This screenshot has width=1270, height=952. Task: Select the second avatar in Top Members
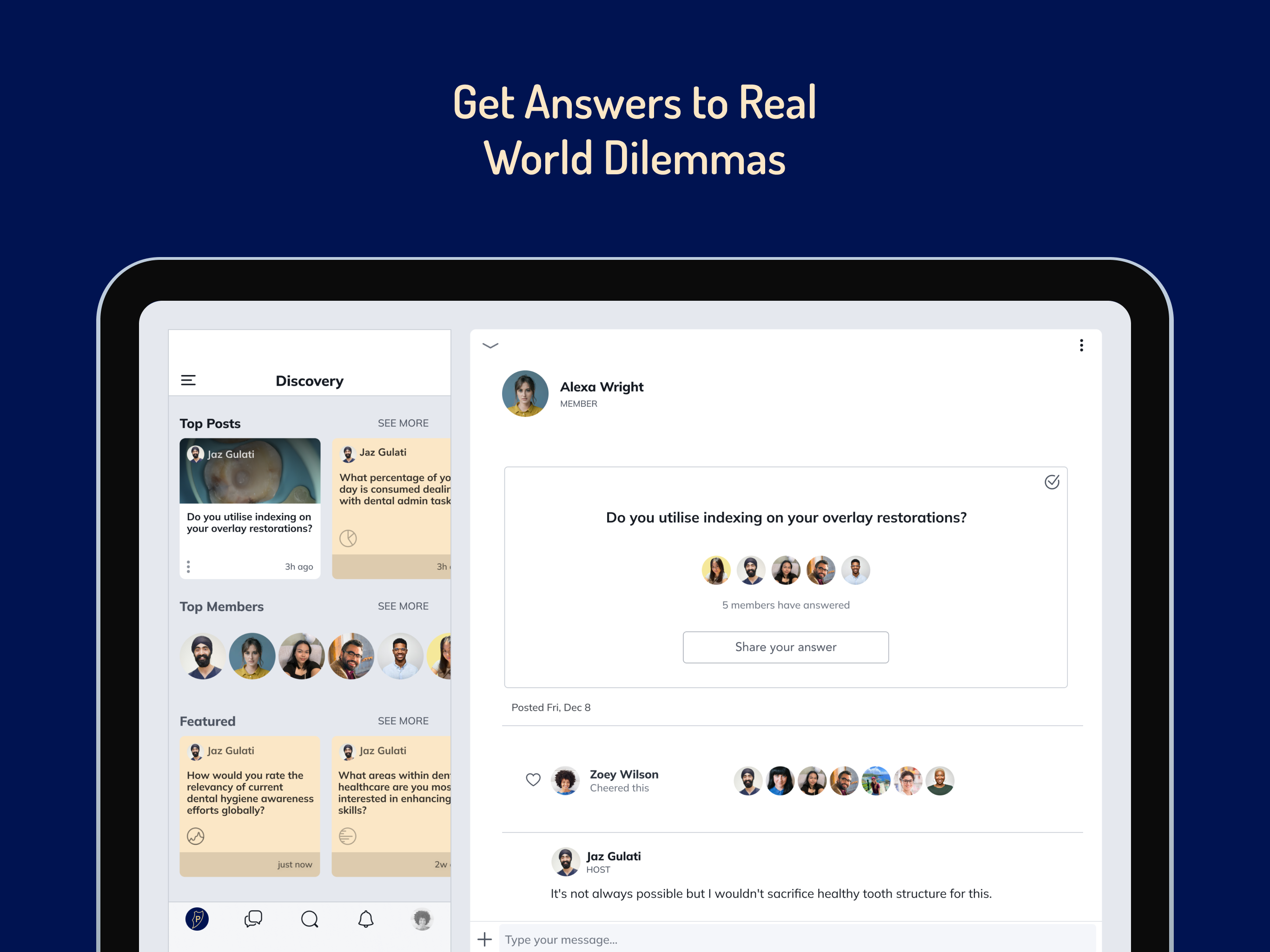coord(252,656)
